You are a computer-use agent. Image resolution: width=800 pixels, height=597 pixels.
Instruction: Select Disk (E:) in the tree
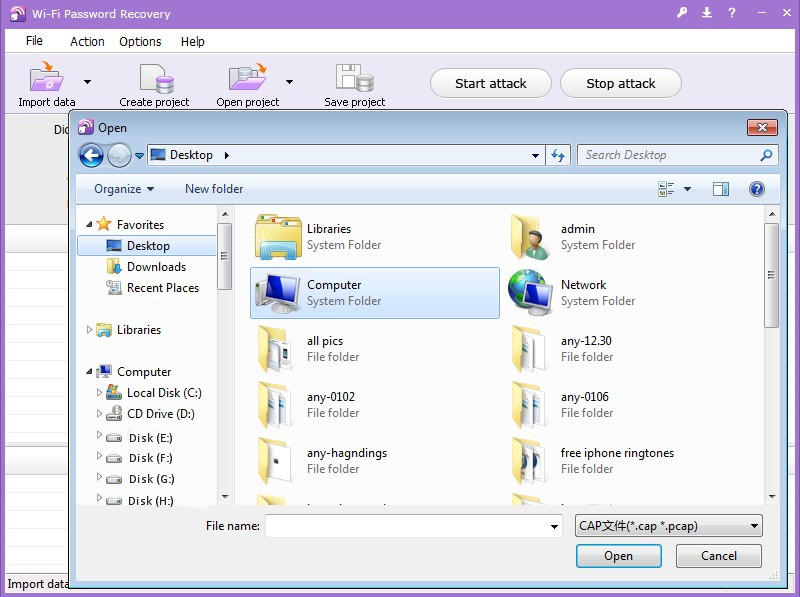pyautogui.click(x=139, y=438)
